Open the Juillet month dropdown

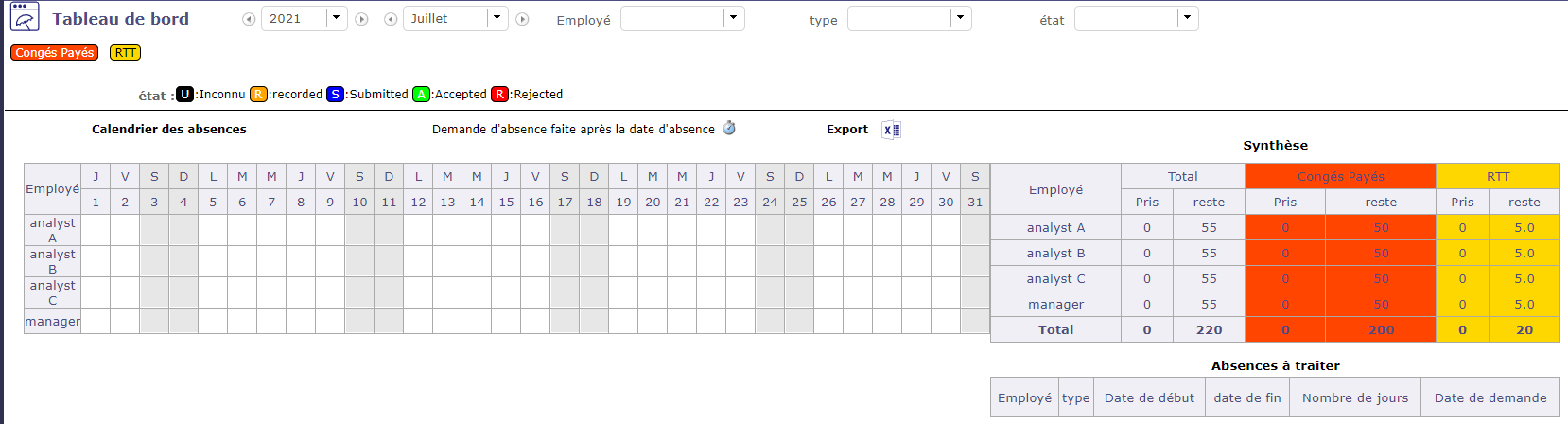click(497, 18)
